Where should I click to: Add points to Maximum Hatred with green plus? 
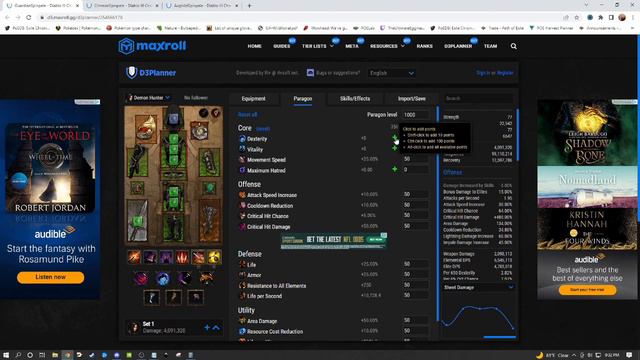pyautogui.click(x=395, y=169)
